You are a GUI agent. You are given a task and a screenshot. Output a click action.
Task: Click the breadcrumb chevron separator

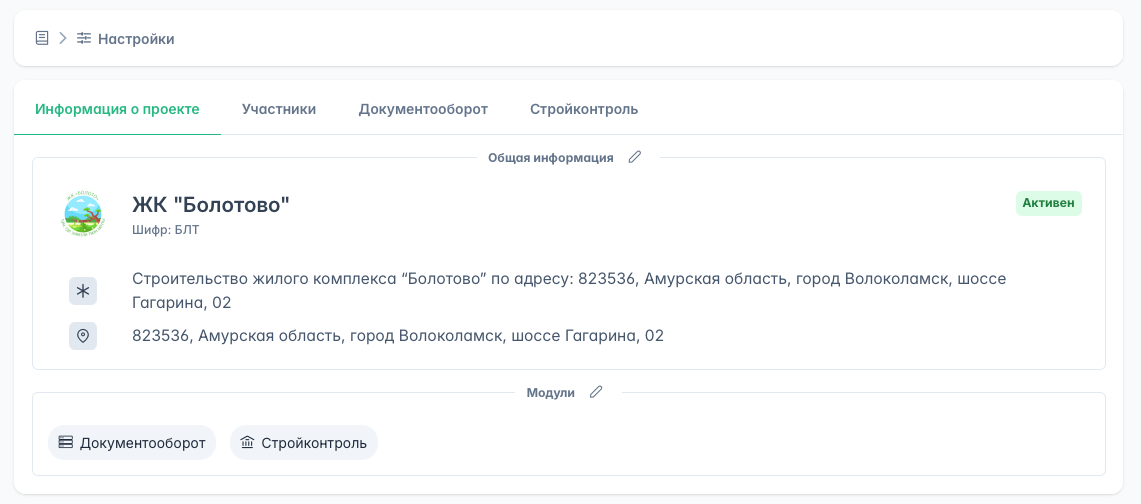[62, 39]
